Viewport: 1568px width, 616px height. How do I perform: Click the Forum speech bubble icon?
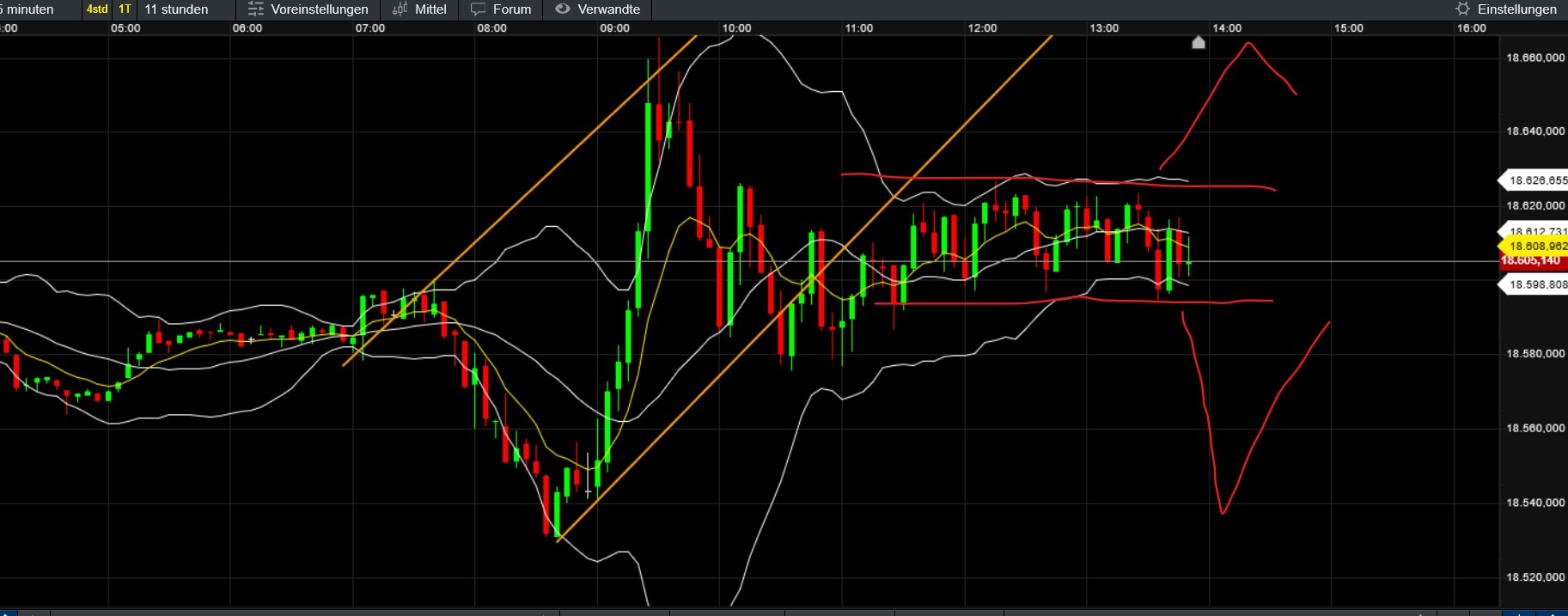(479, 9)
